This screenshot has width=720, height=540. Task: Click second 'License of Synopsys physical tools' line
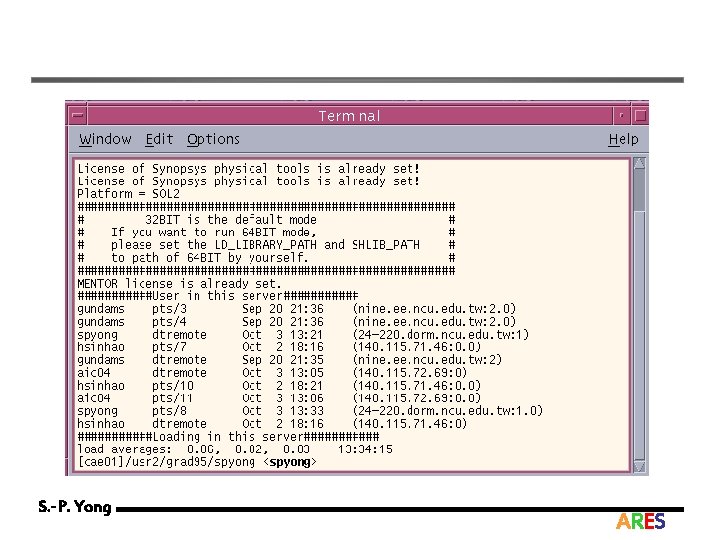248,181
